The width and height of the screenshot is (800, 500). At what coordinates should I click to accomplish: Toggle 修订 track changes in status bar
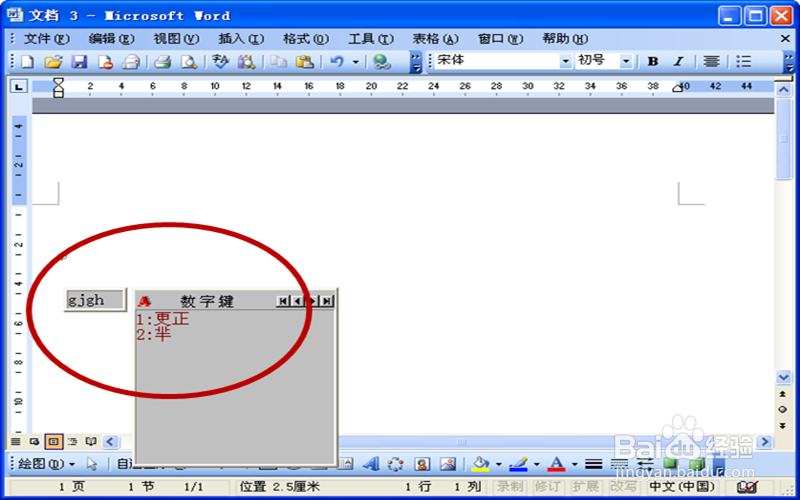(x=547, y=487)
